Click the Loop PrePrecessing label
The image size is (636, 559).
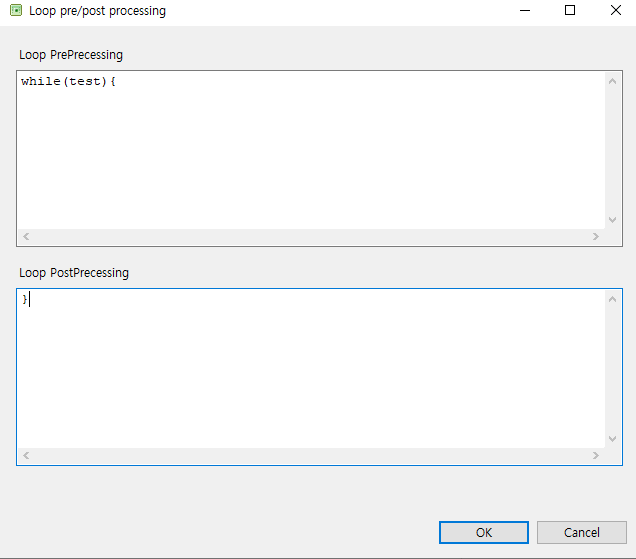click(x=71, y=54)
